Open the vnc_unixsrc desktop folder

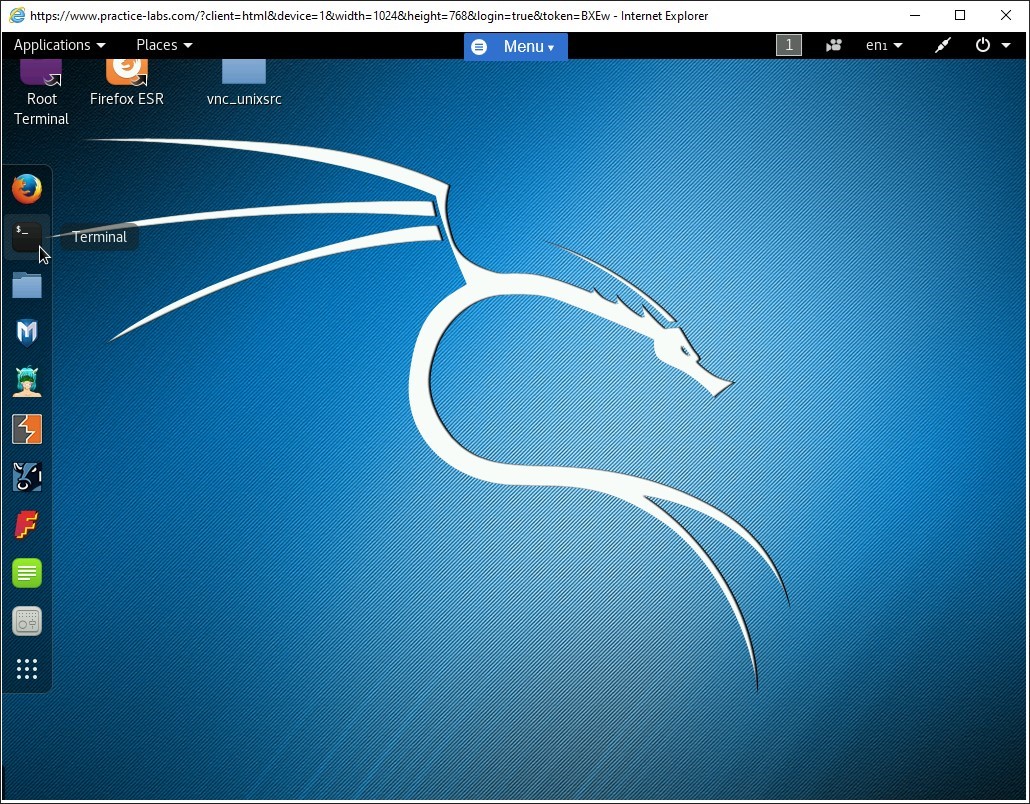click(244, 83)
